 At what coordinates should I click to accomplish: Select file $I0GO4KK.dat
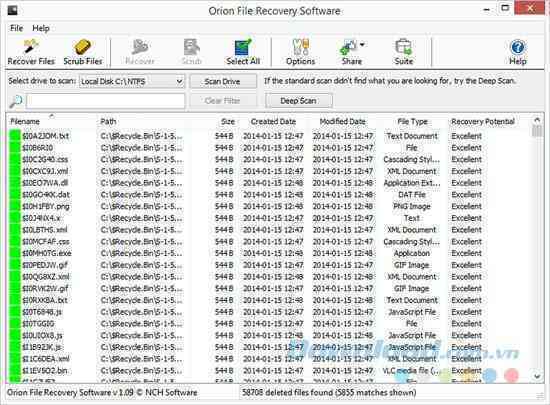click(46, 195)
